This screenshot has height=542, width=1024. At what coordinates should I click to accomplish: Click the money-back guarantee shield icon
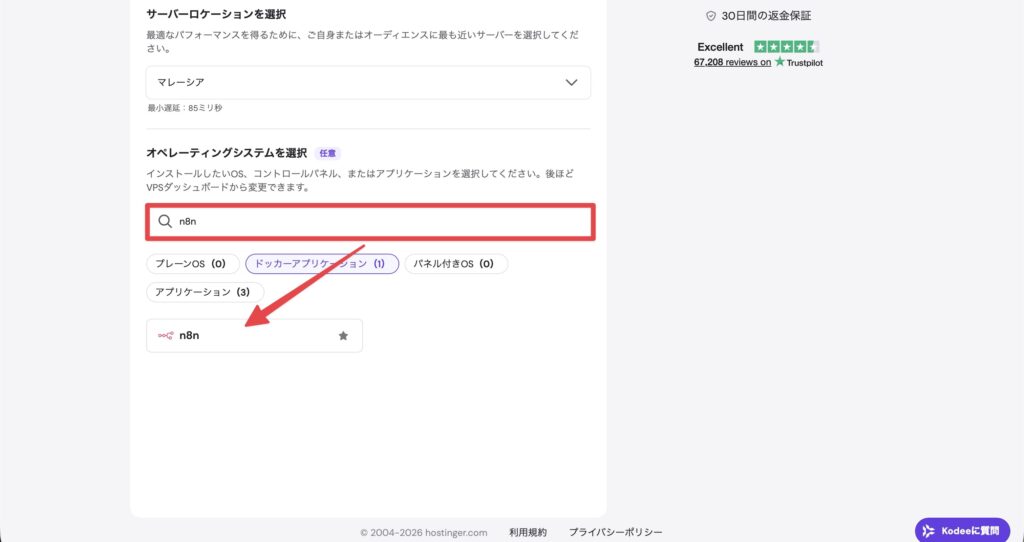click(711, 16)
